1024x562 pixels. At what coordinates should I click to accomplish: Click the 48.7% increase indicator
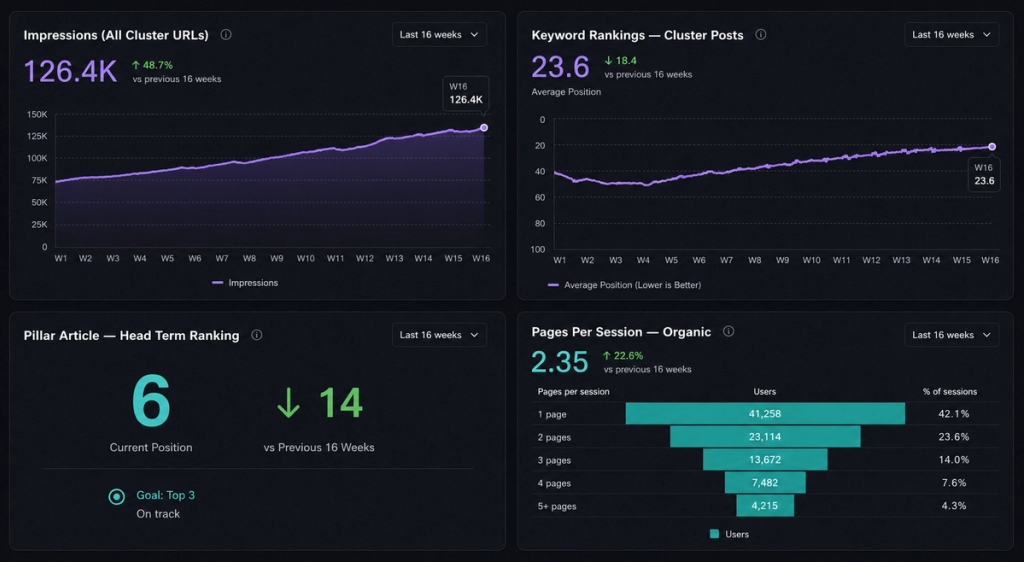(152, 65)
